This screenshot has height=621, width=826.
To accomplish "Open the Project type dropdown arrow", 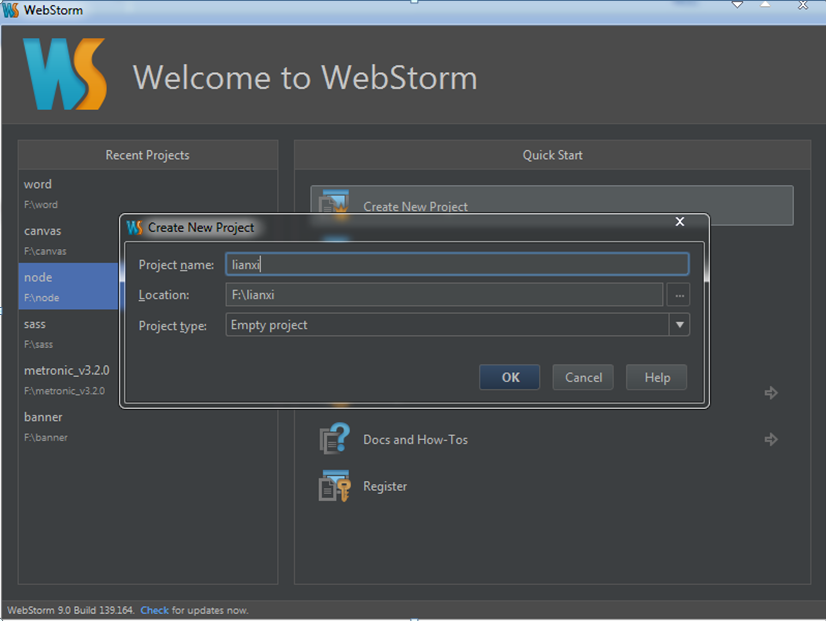I will 680,324.
